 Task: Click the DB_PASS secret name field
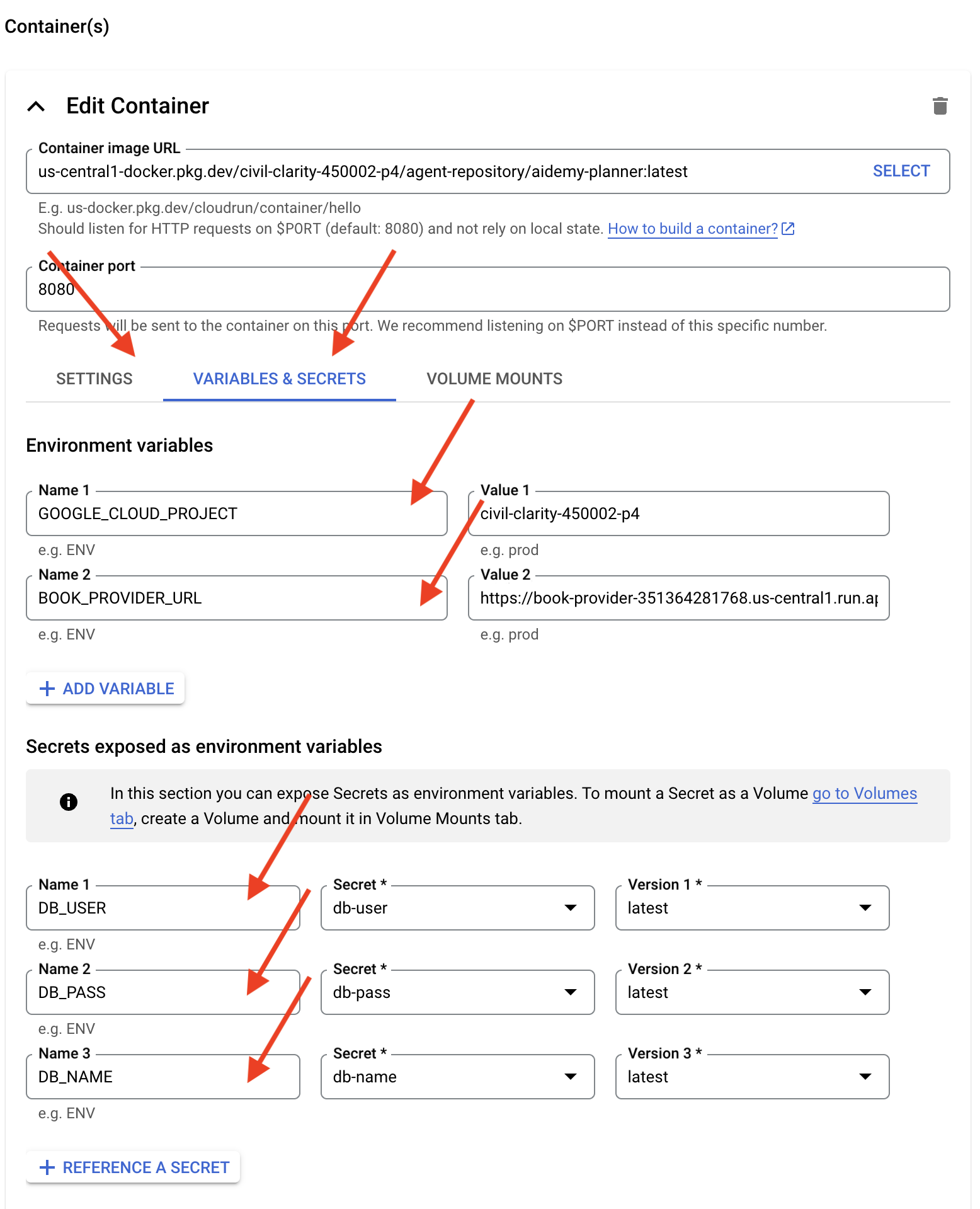tap(162, 992)
